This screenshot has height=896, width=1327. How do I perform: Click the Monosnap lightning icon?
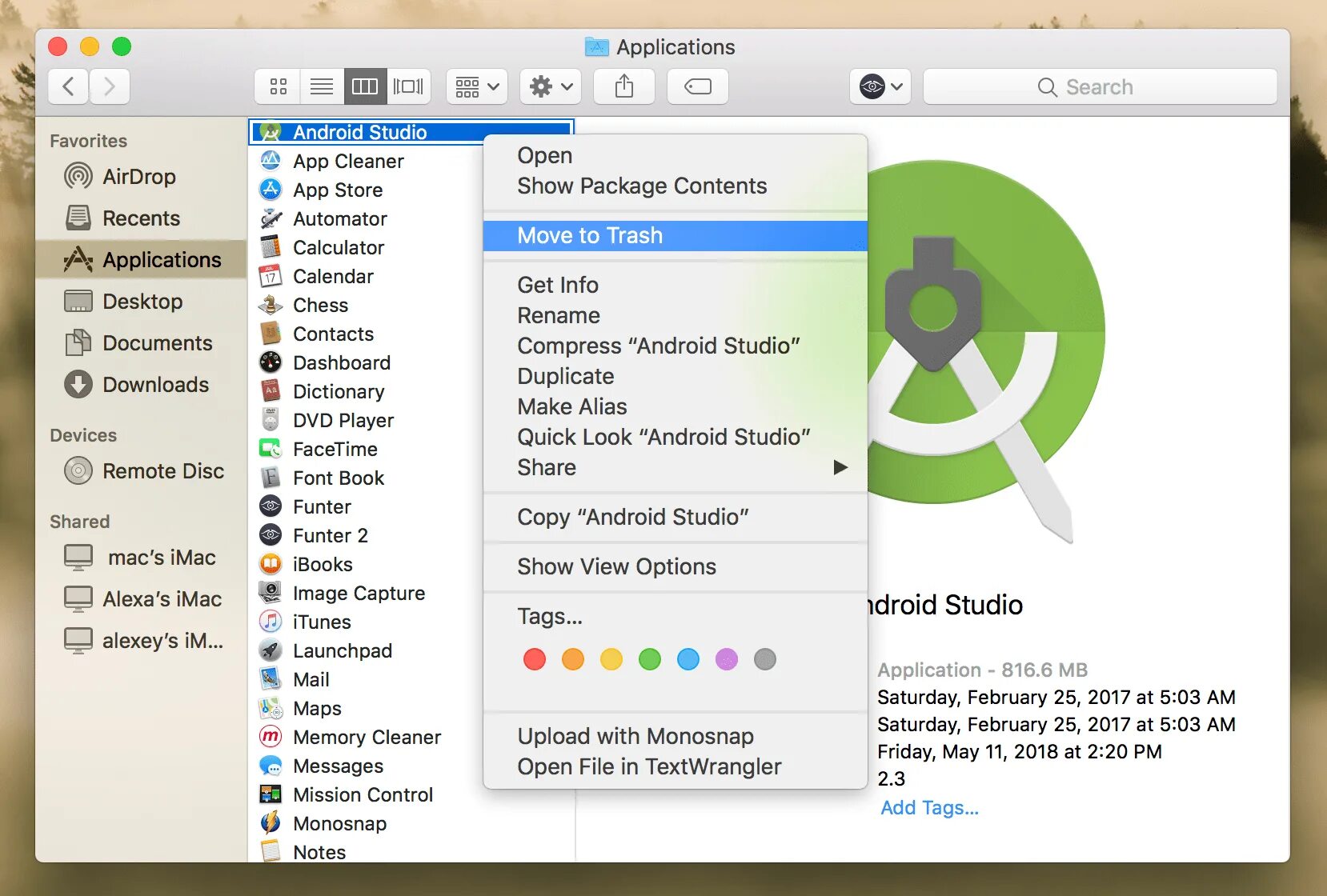[271, 823]
